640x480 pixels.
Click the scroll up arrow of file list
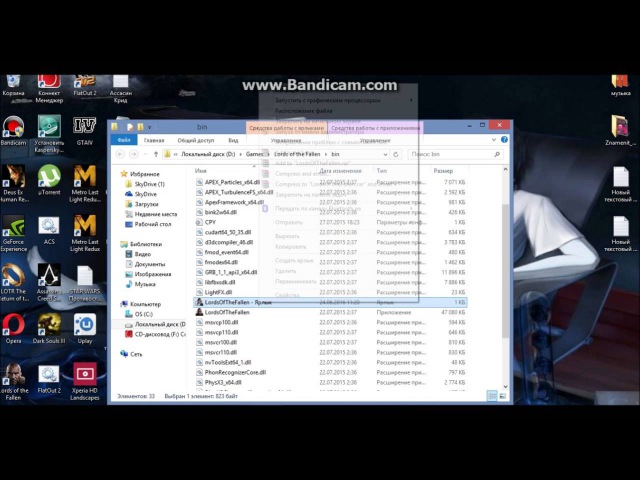click(x=505, y=169)
